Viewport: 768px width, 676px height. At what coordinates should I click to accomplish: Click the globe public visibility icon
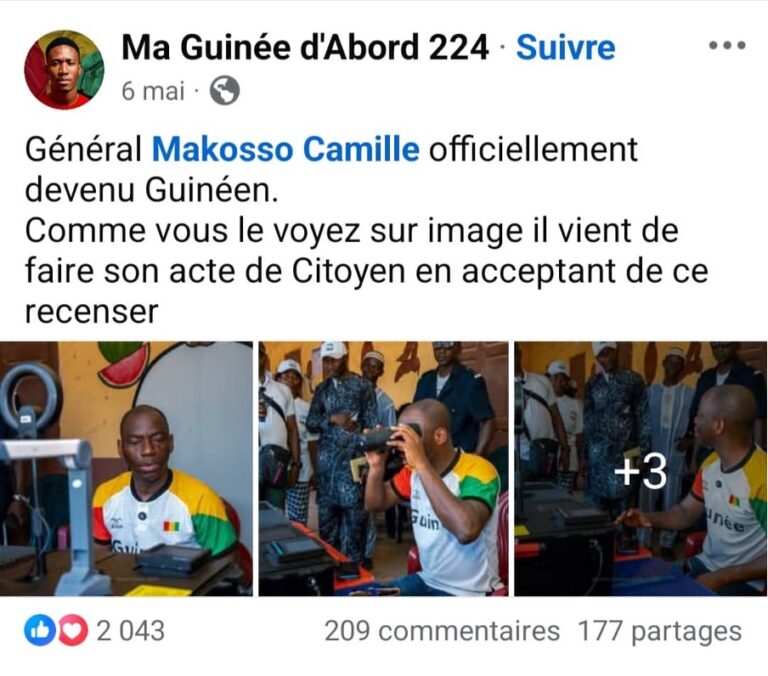225,91
